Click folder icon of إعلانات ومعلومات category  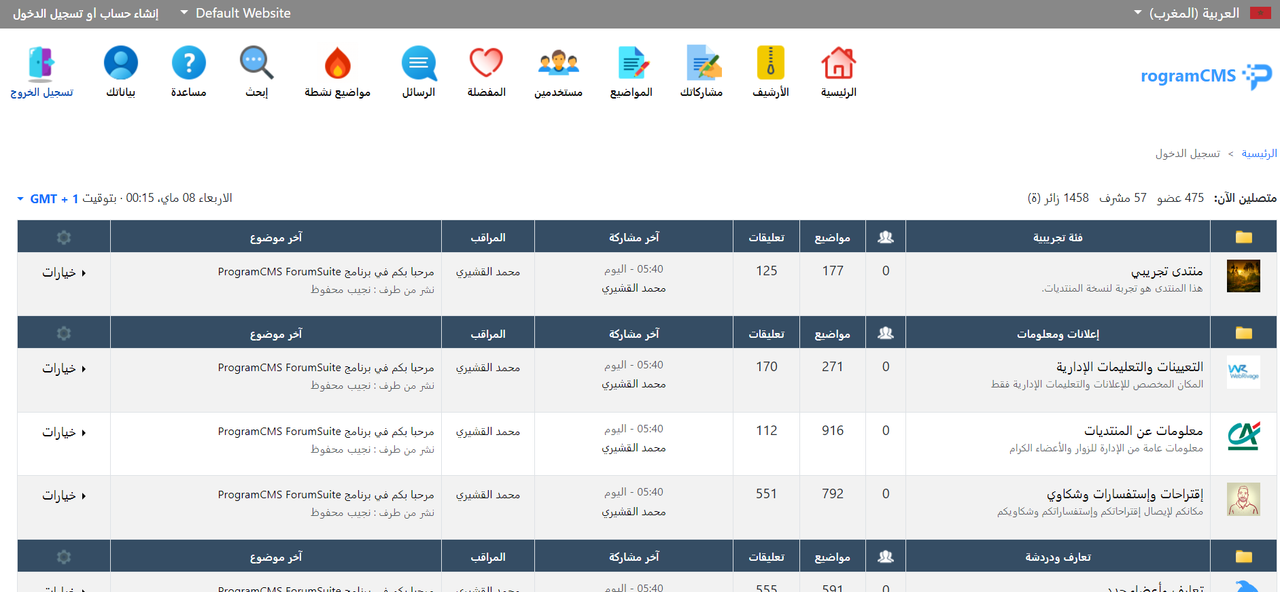1244,333
